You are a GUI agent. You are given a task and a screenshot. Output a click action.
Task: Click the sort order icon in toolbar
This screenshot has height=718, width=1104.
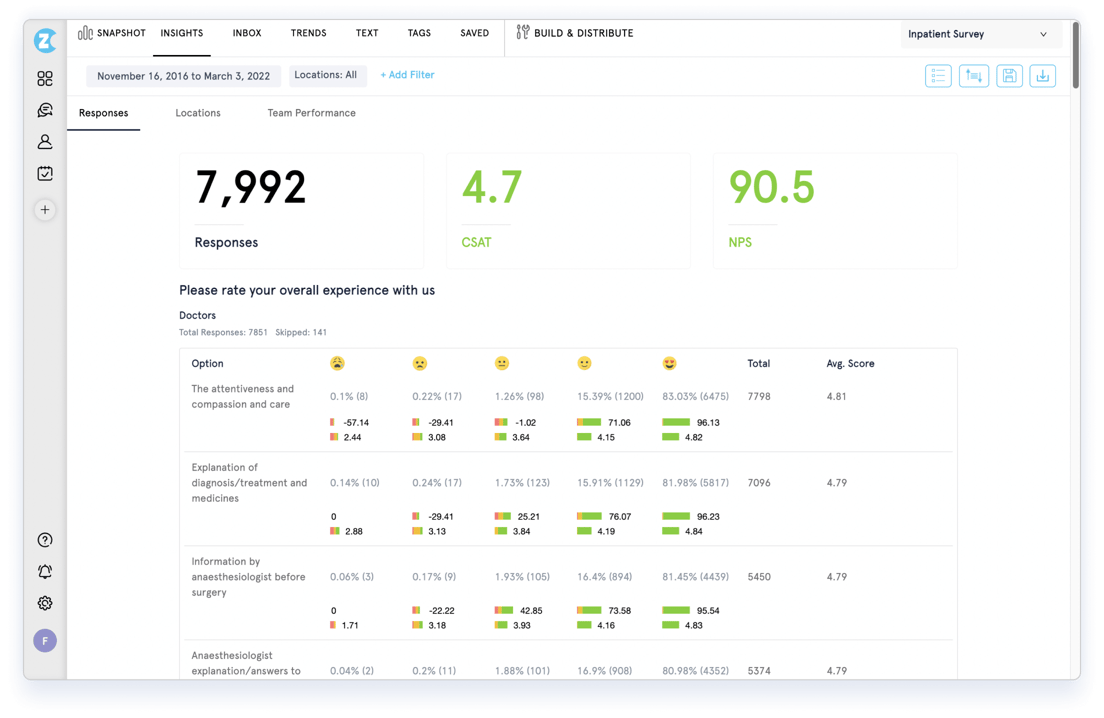point(973,76)
